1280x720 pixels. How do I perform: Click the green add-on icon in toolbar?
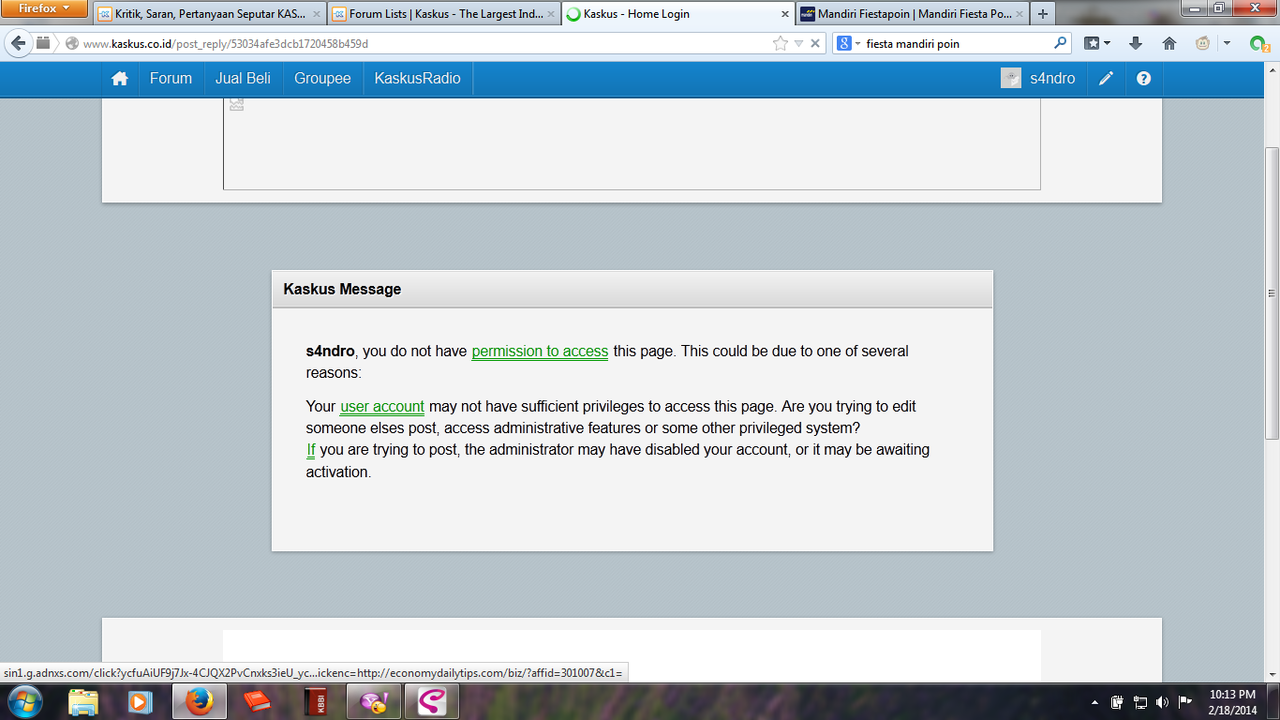1259,43
